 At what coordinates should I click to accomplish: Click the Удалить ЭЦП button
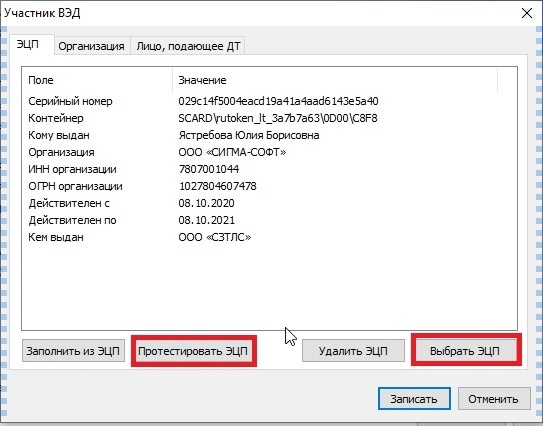coord(353,351)
